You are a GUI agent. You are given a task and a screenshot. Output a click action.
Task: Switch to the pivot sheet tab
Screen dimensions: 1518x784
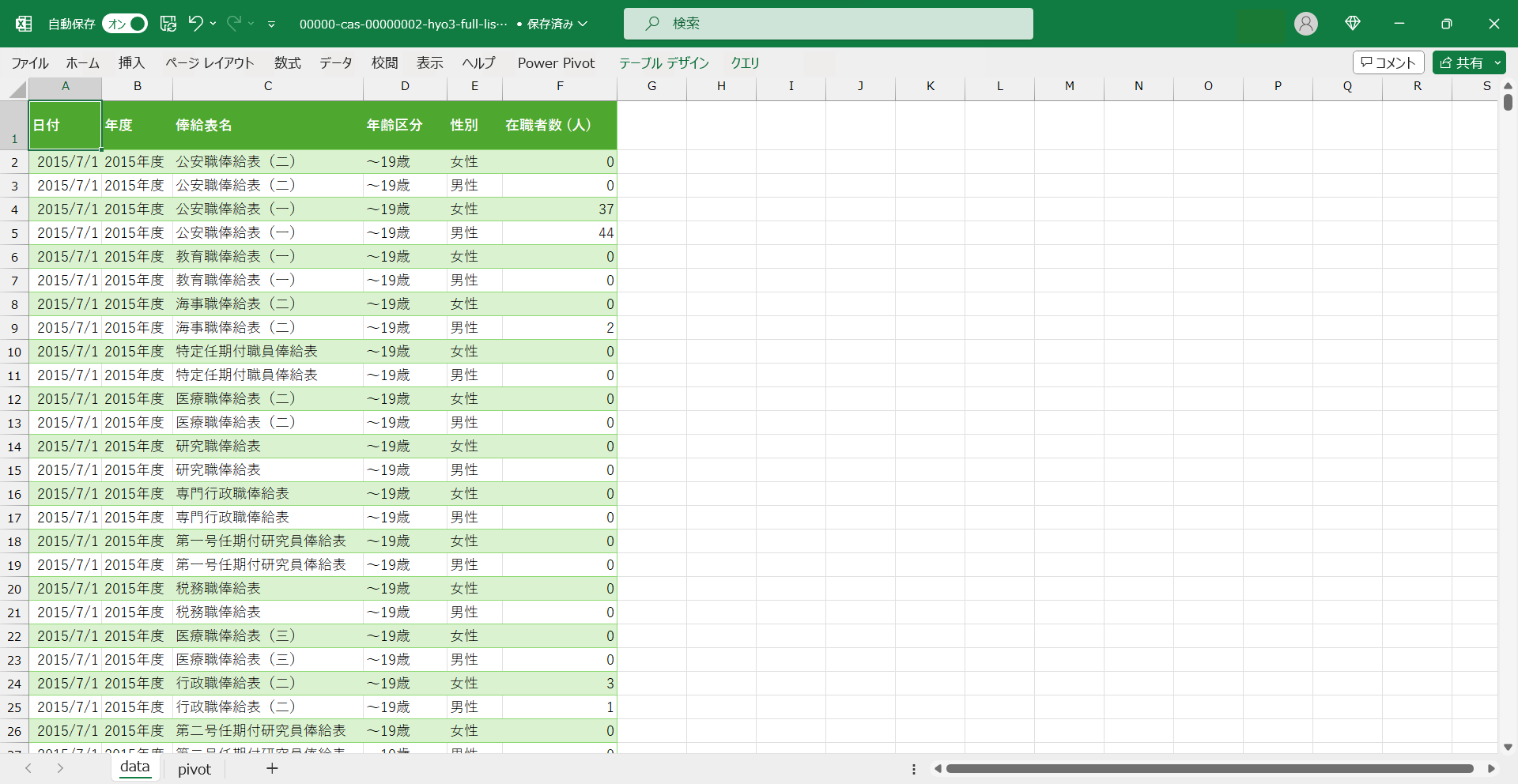coord(194,769)
